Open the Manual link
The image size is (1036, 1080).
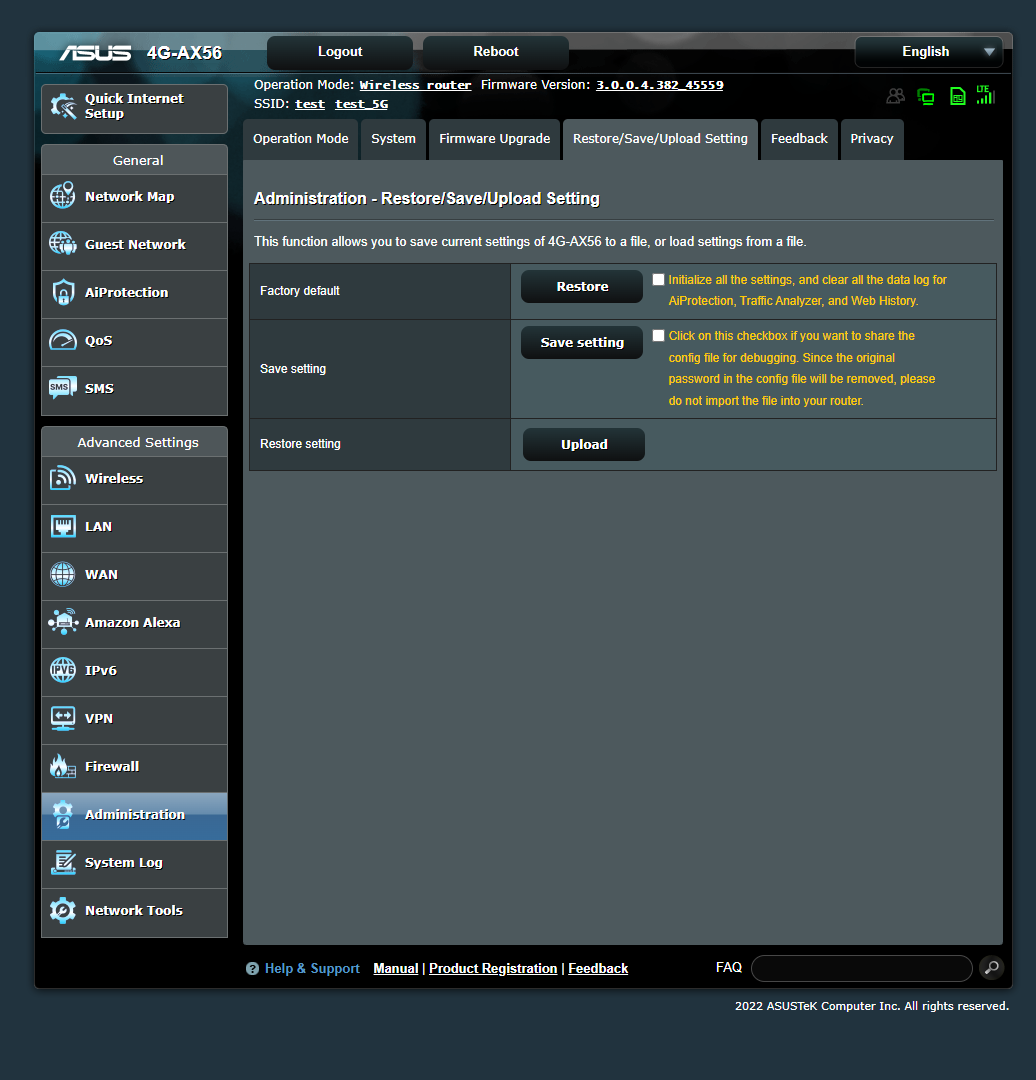pos(395,968)
